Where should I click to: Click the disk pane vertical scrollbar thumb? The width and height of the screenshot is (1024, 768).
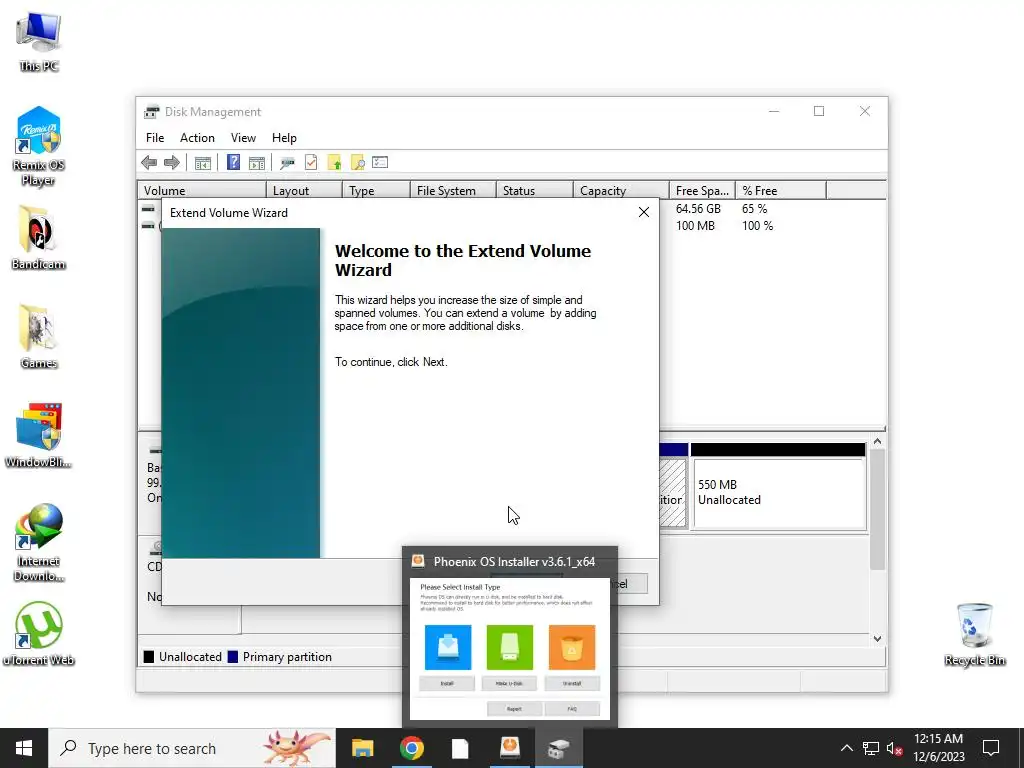878,510
